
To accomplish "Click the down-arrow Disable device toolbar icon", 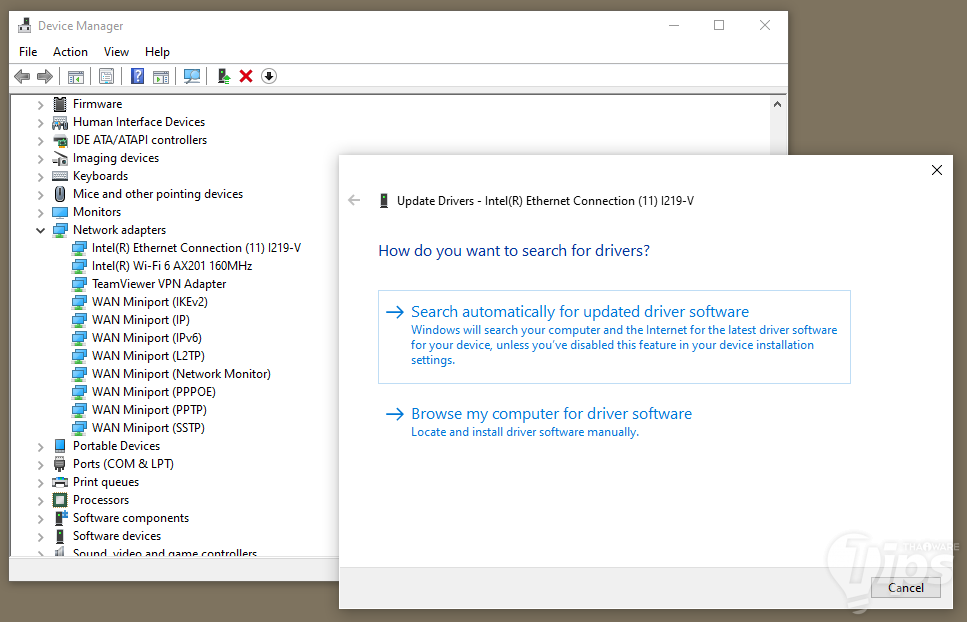I will (269, 76).
